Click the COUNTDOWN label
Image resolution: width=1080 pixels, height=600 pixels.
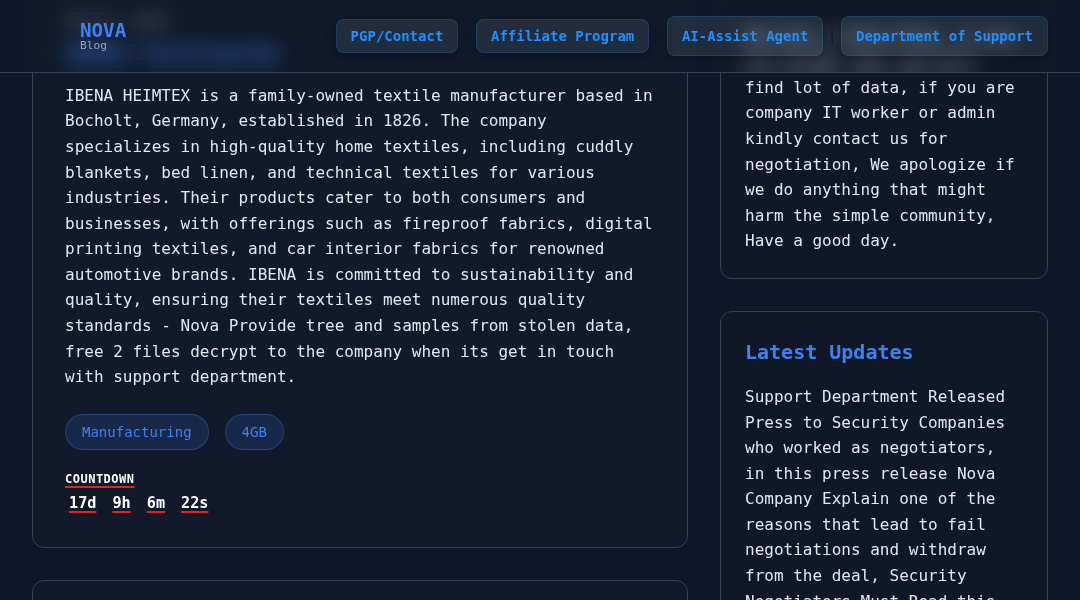click(99, 479)
